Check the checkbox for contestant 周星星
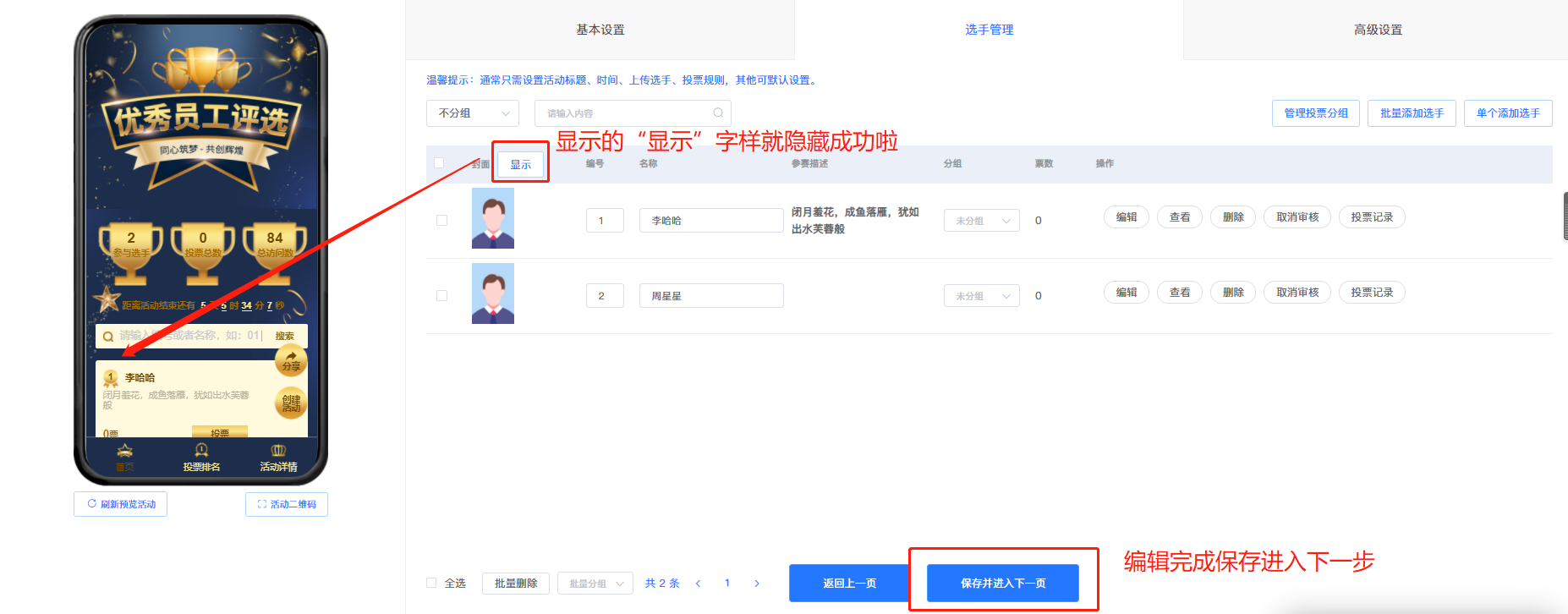 point(441,295)
